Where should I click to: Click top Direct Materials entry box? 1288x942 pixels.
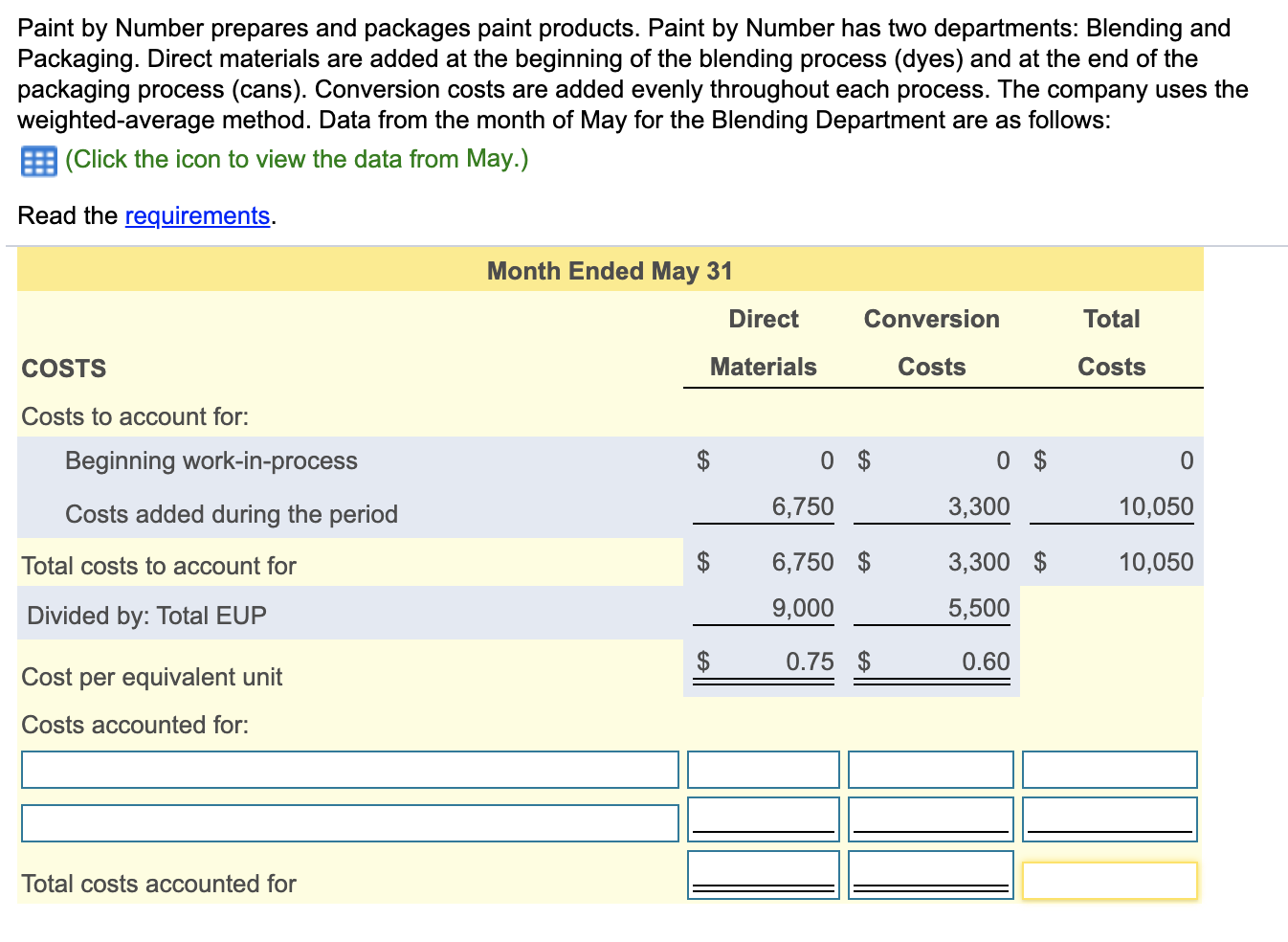coord(763,769)
